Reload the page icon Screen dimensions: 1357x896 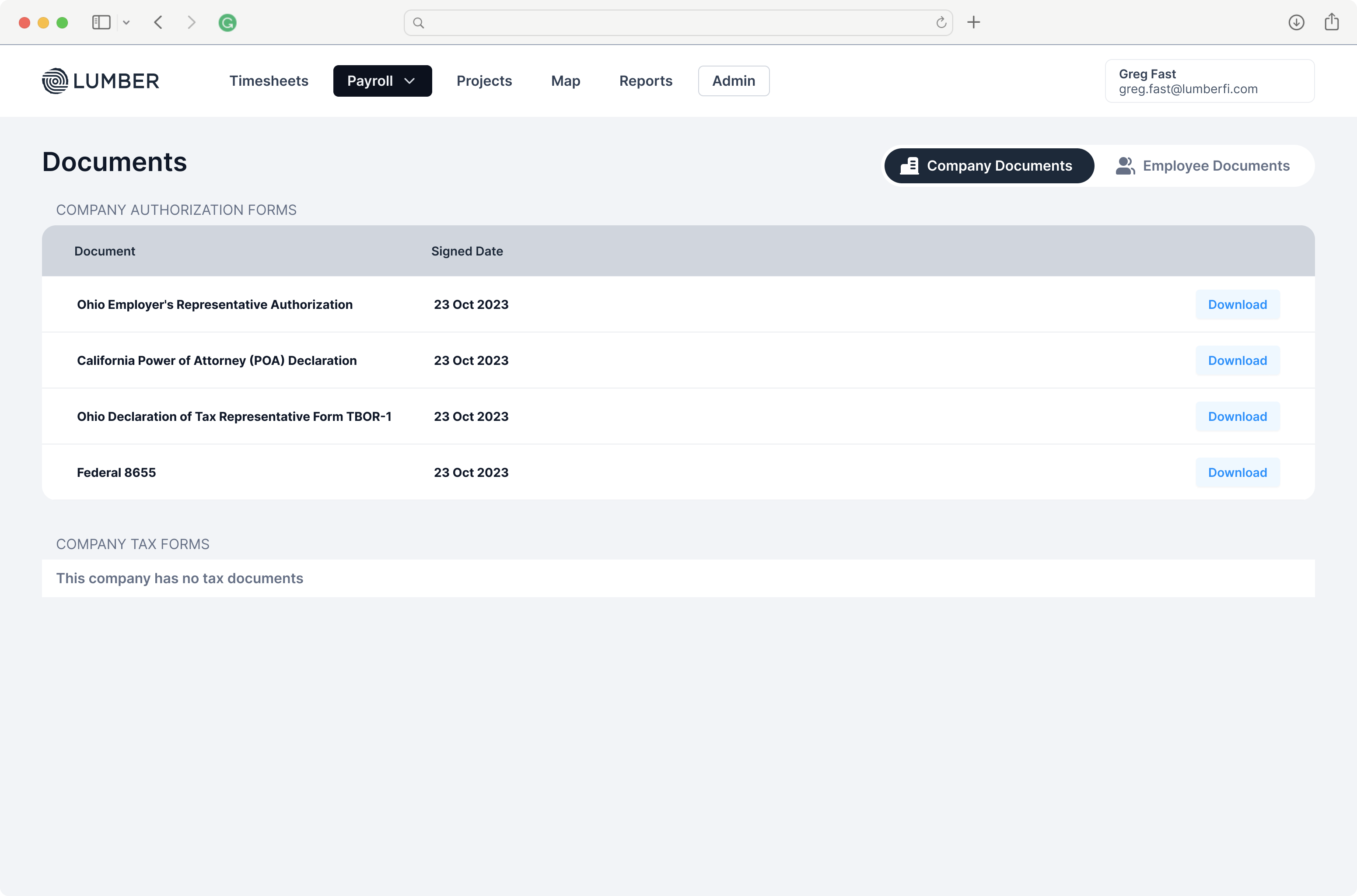[x=941, y=22]
